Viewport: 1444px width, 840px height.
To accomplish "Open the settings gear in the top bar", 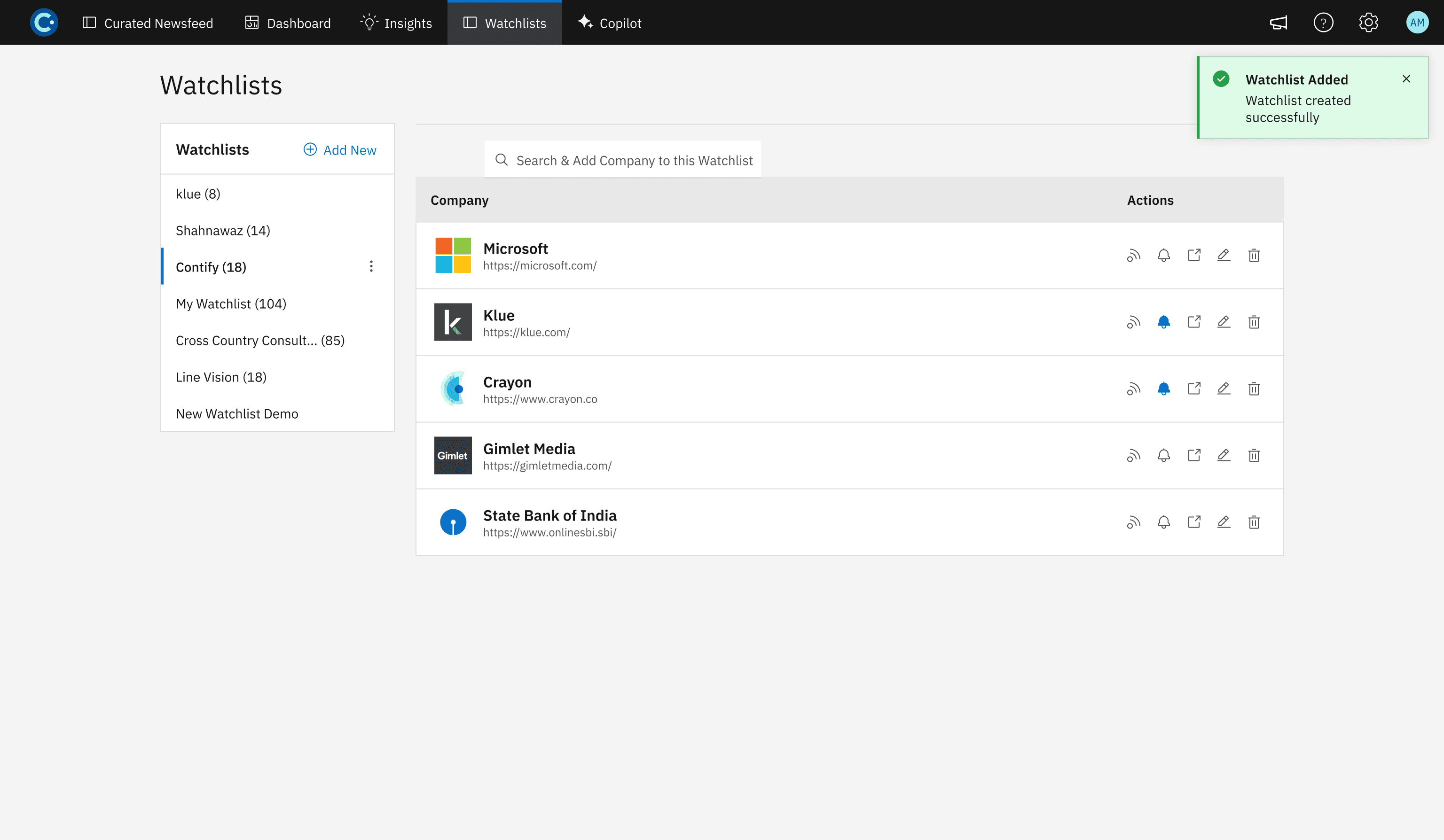I will coord(1368,23).
